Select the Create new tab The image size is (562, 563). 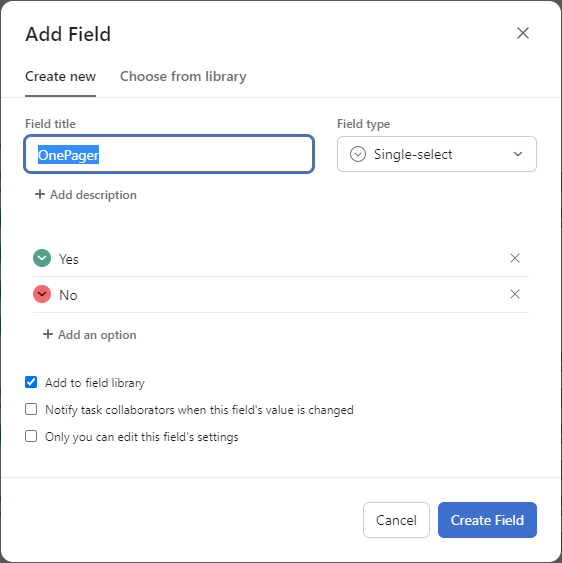point(60,76)
